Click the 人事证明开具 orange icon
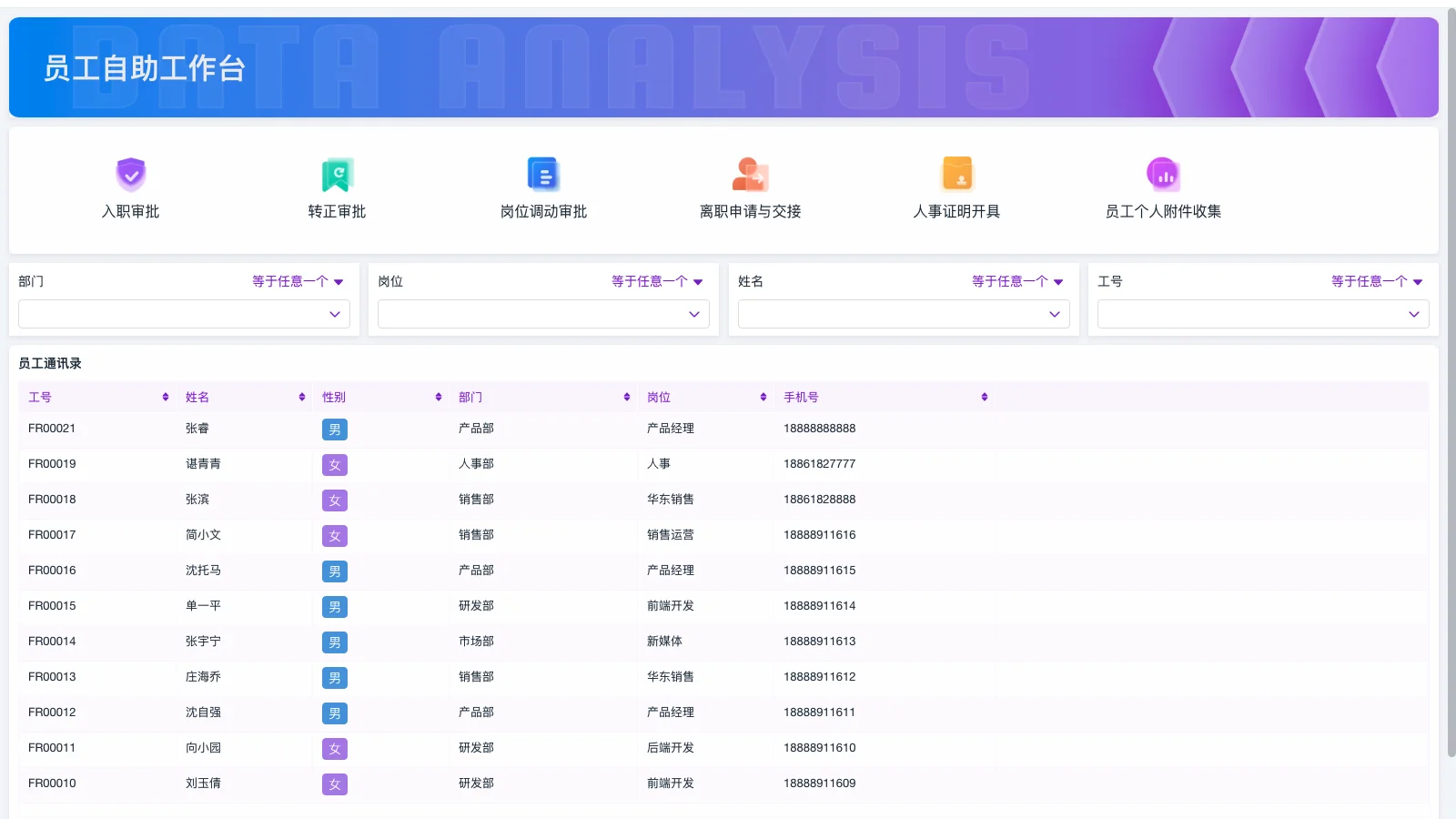1456x819 pixels. pos(956,174)
